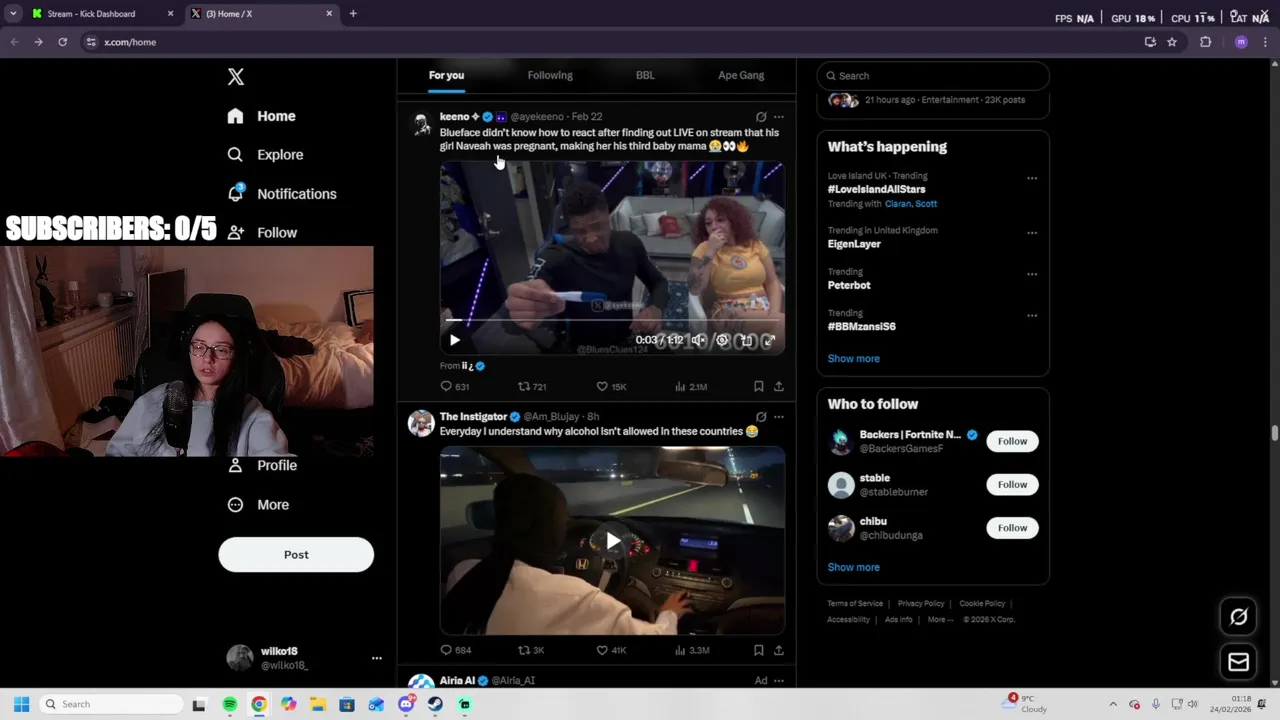Show more under Who to follow
The image size is (1280, 720).
(x=853, y=567)
